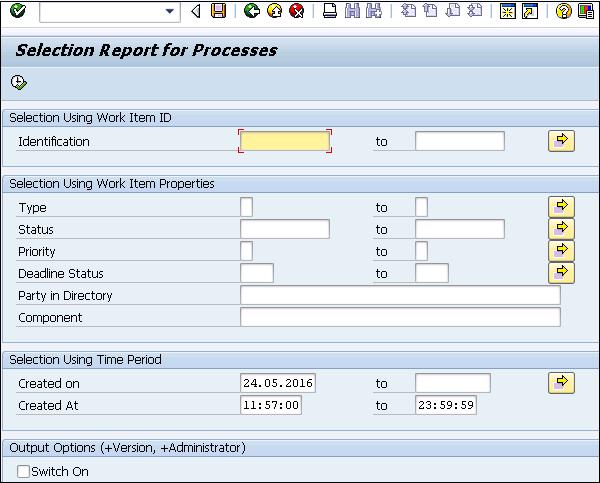Click the Type from field
This screenshot has height=483, width=600.
coord(246,207)
